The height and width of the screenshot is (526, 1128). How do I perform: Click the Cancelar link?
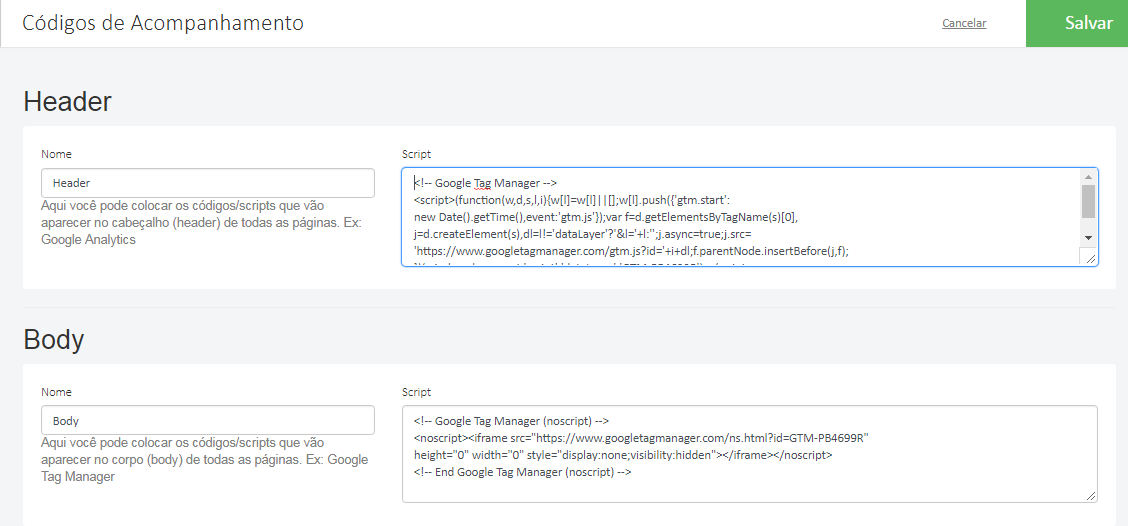pos(964,23)
